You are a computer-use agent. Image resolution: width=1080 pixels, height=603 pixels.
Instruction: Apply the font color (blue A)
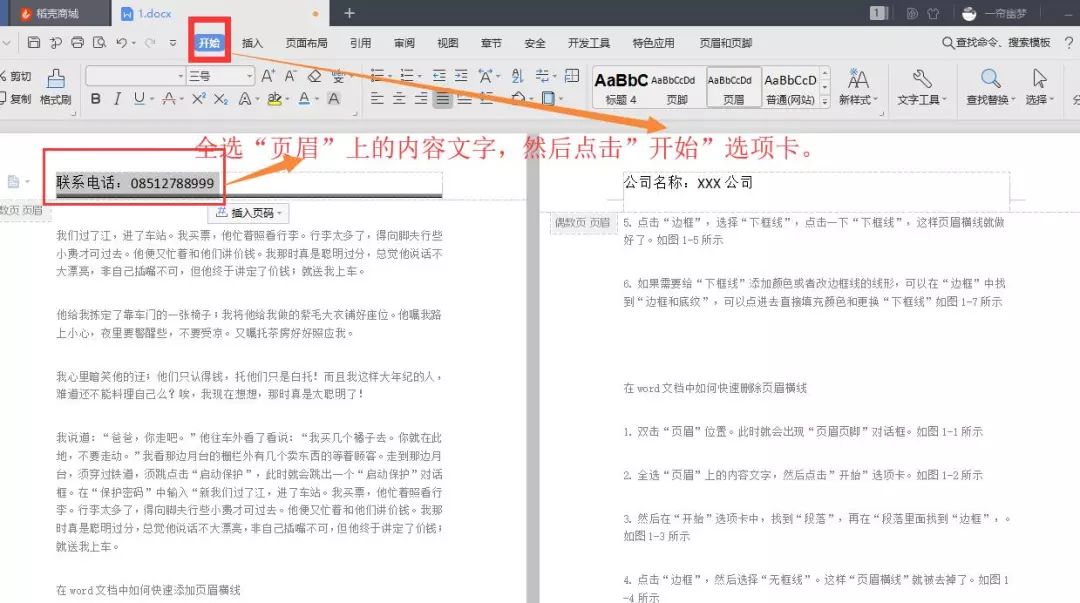[x=304, y=99]
